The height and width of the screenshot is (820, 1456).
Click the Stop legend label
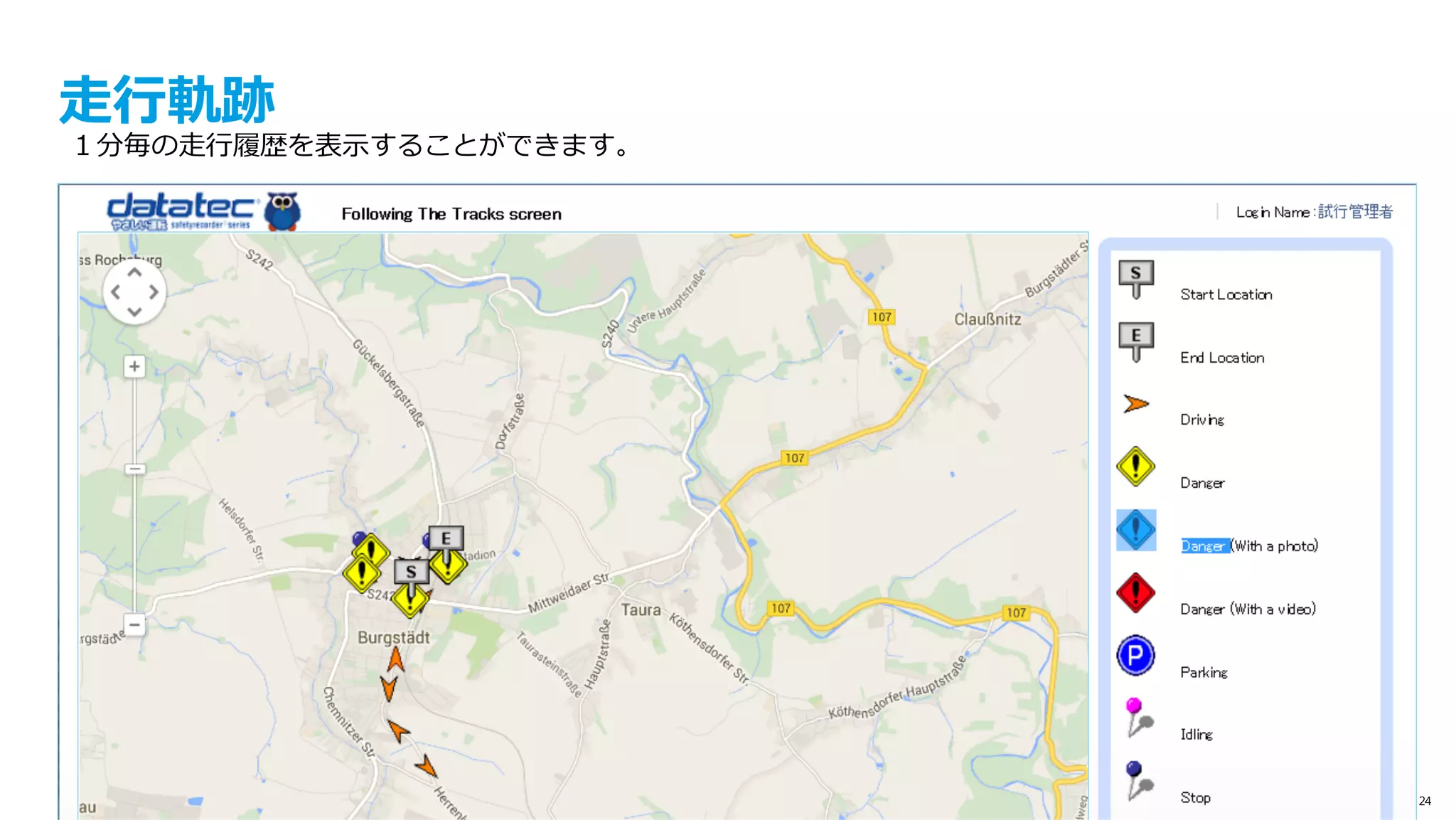point(1195,797)
